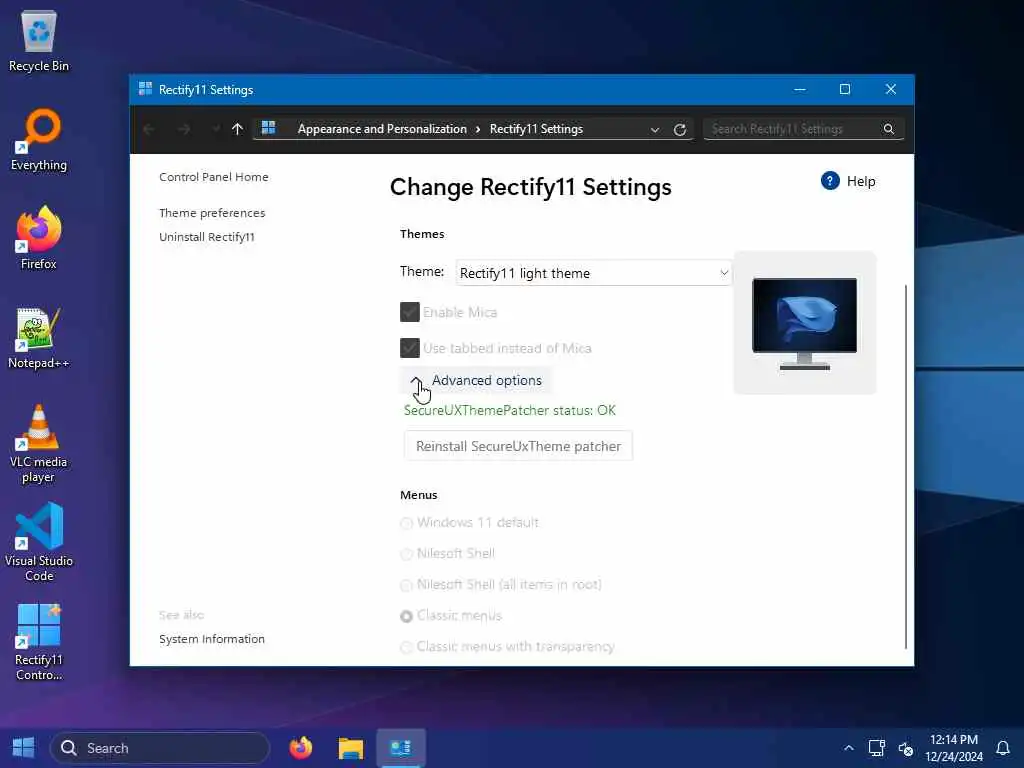The width and height of the screenshot is (1024, 768).
Task: Select Classic menus with transparency option
Action: 406,647
